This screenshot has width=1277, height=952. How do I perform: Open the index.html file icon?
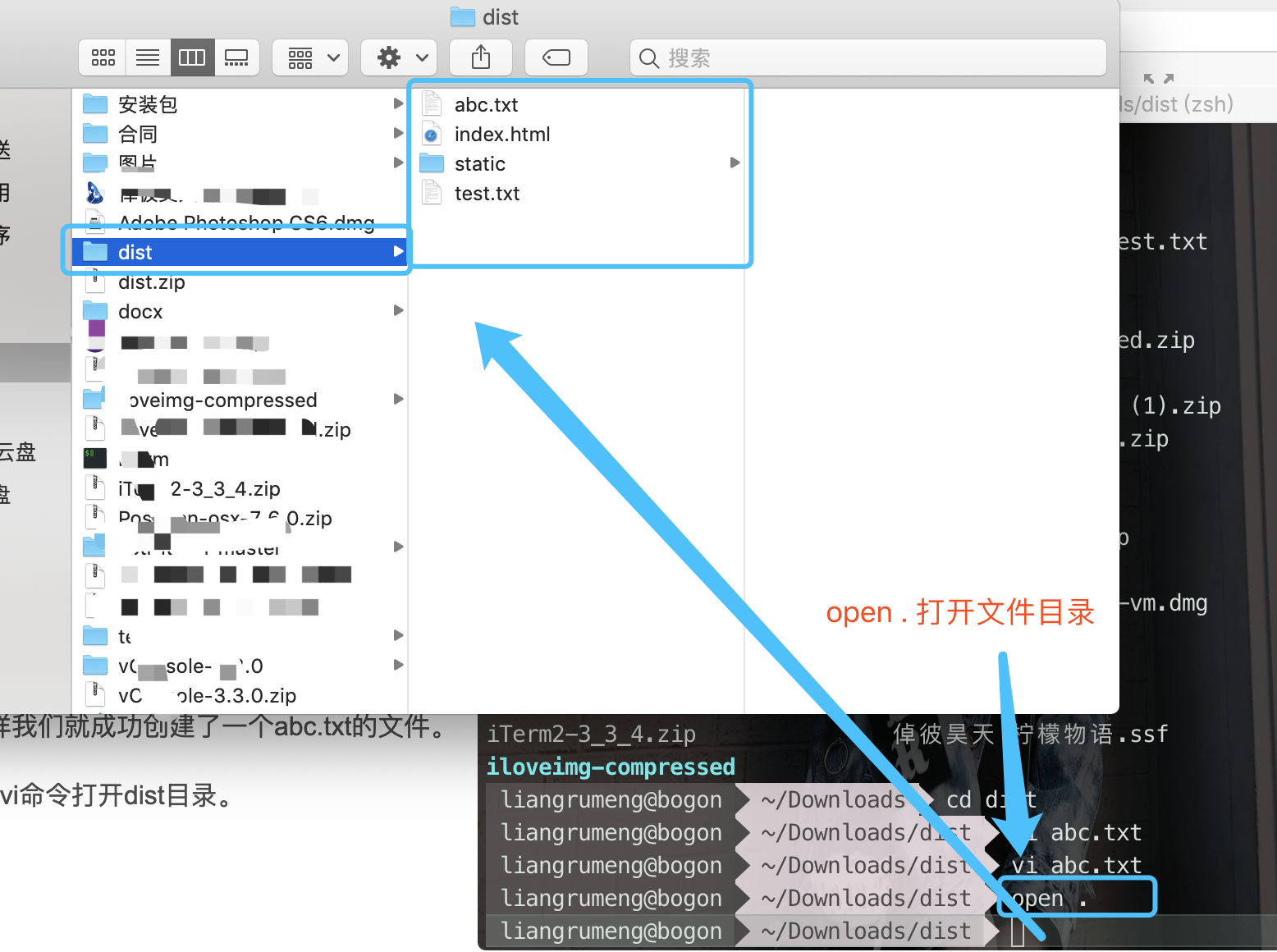click(431, 133)
